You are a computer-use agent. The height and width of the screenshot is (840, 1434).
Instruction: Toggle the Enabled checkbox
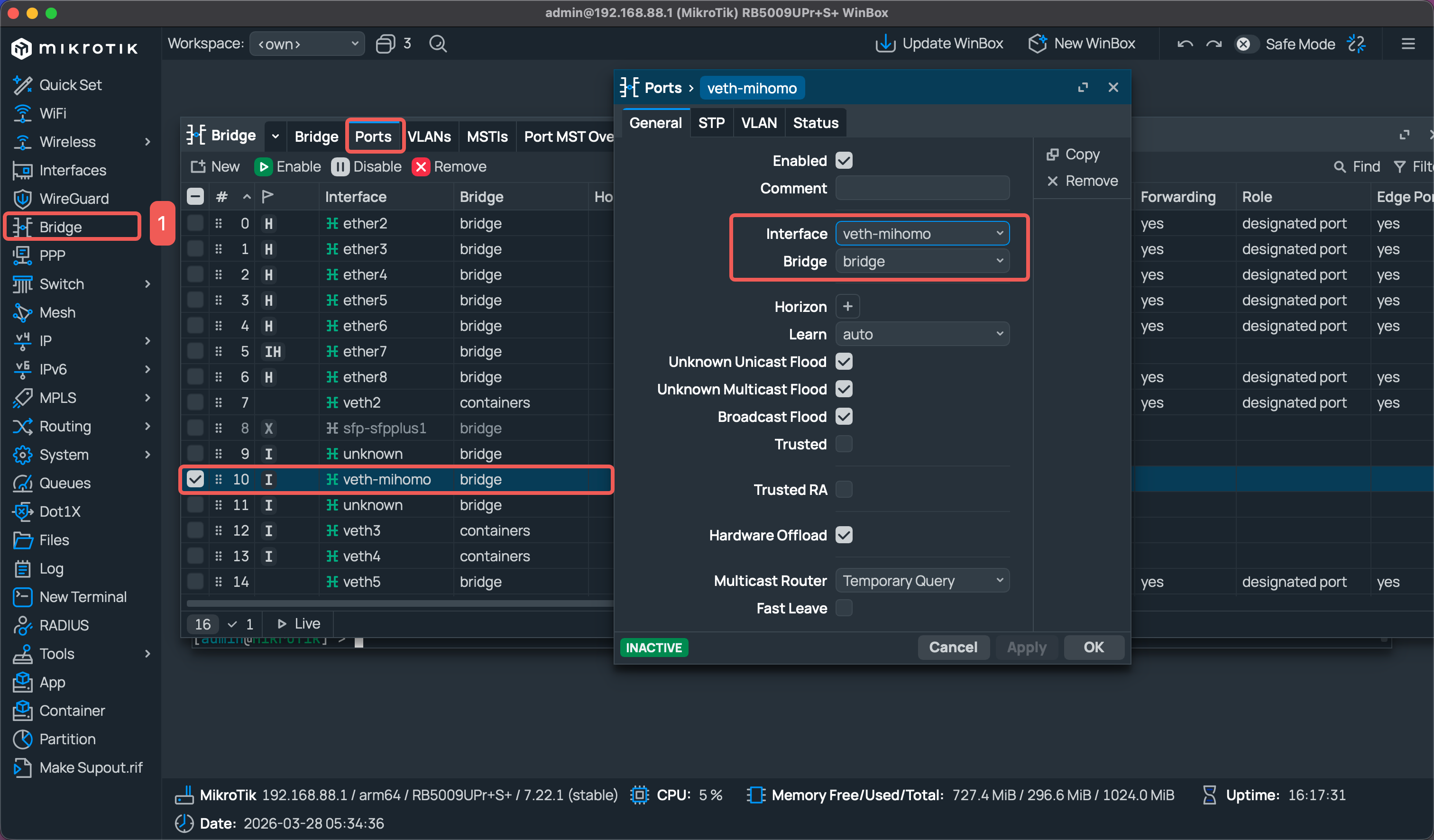click(844, 161)
